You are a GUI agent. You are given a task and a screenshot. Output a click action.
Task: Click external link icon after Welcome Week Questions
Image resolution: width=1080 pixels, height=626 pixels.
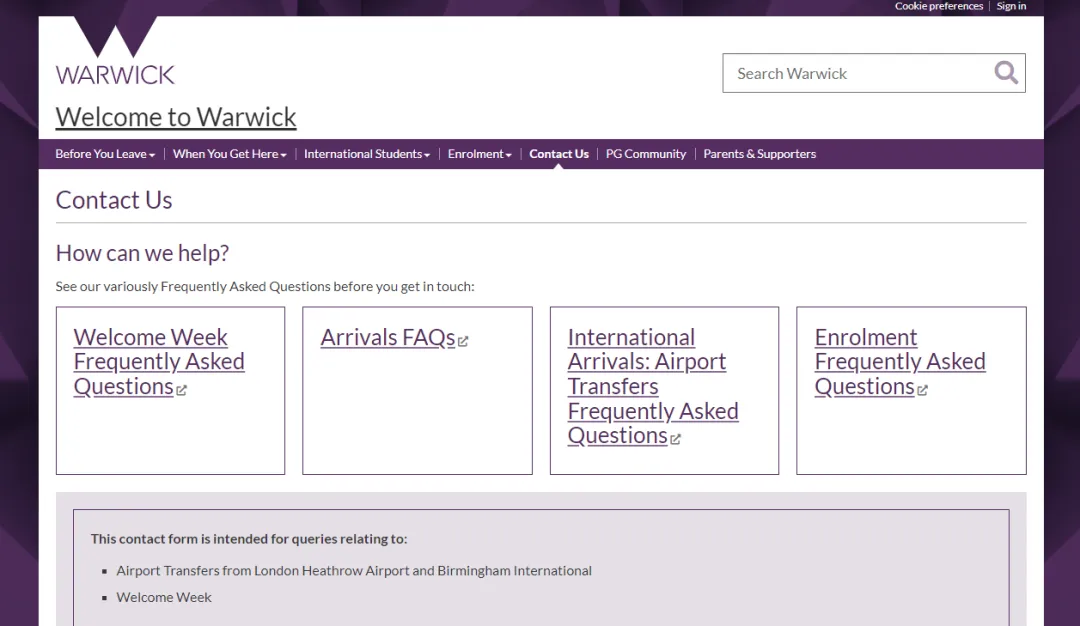coord(181,390)
